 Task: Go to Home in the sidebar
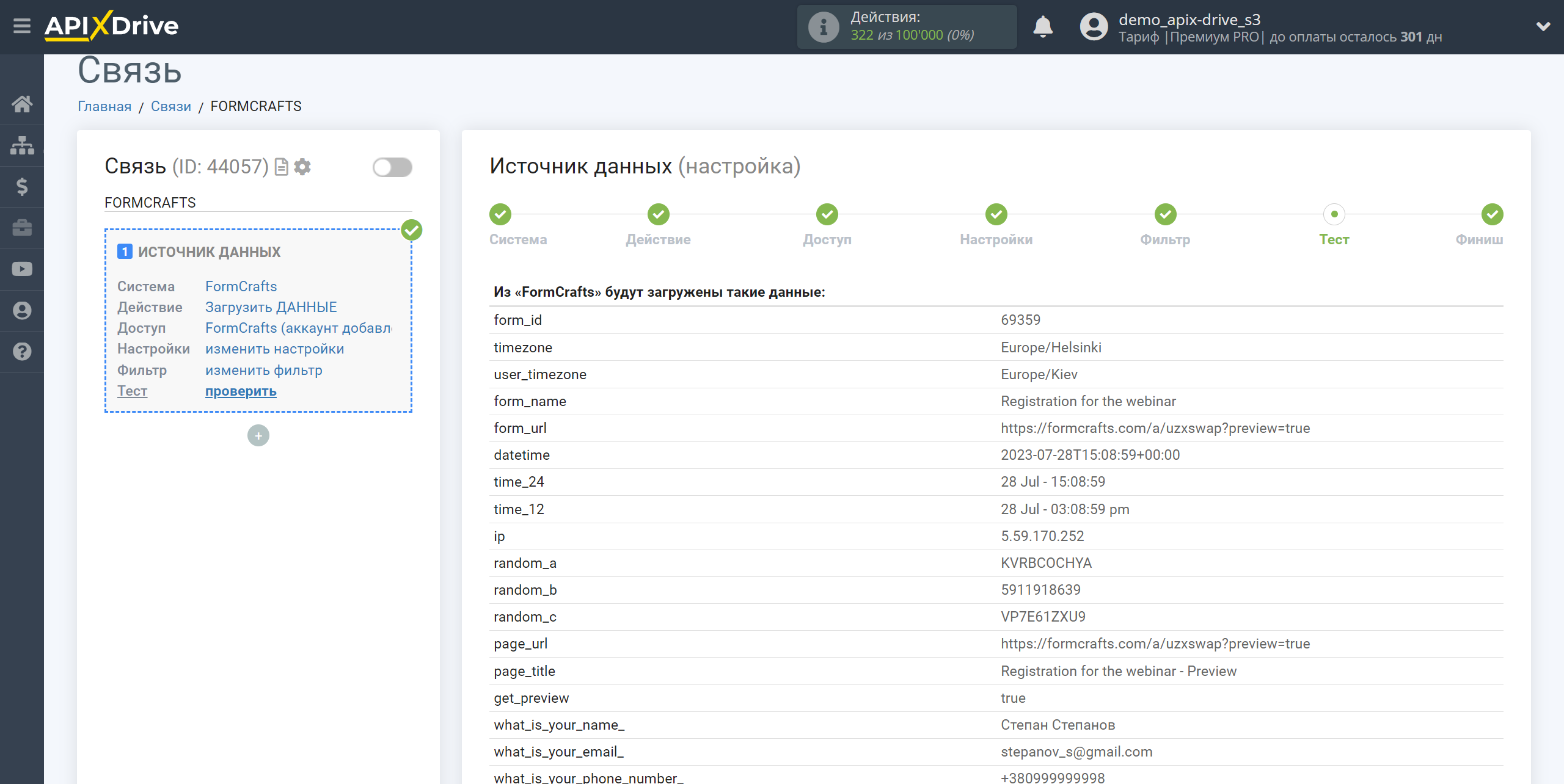[22, 104]
